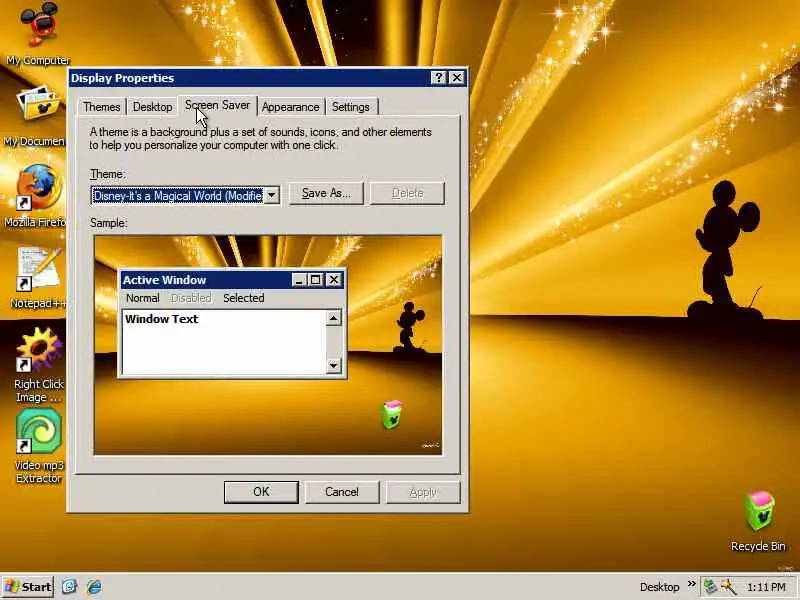800x600 pixels.
Task: Open Right Click Image shortcut
Action: click(x=39, y=365)
